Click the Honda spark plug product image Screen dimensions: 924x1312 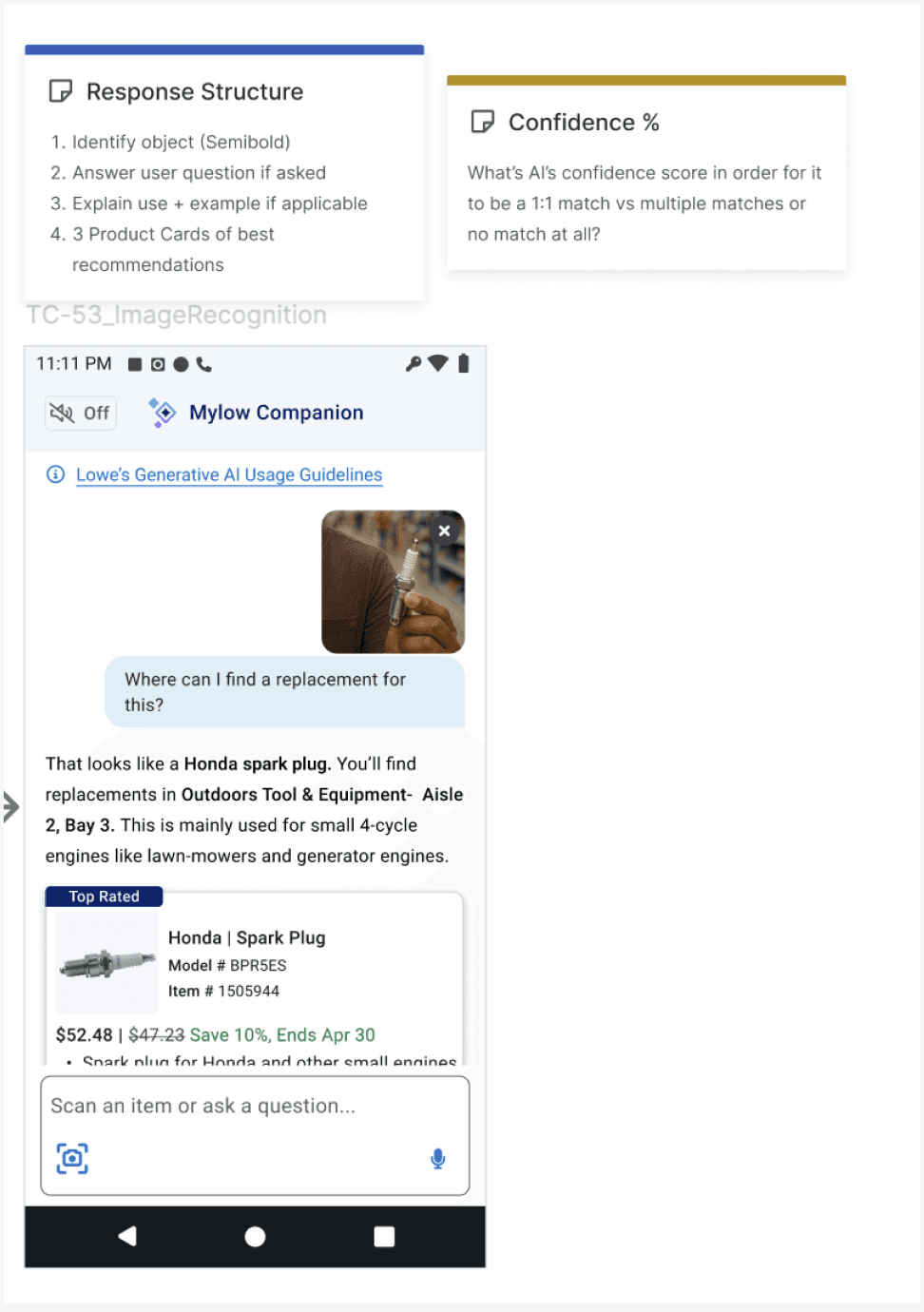click(106, 963)
